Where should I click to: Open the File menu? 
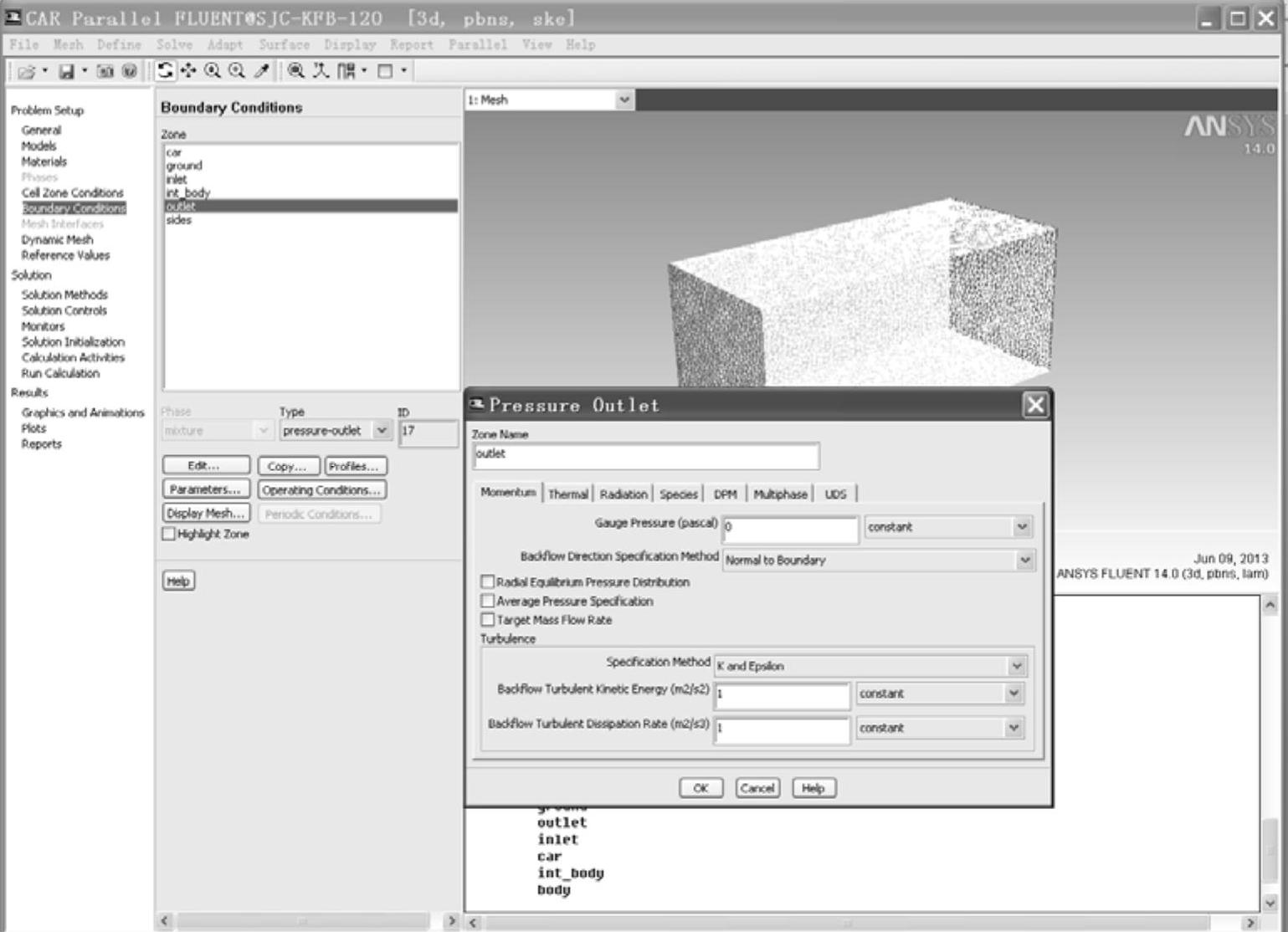[x=24, y=44]
